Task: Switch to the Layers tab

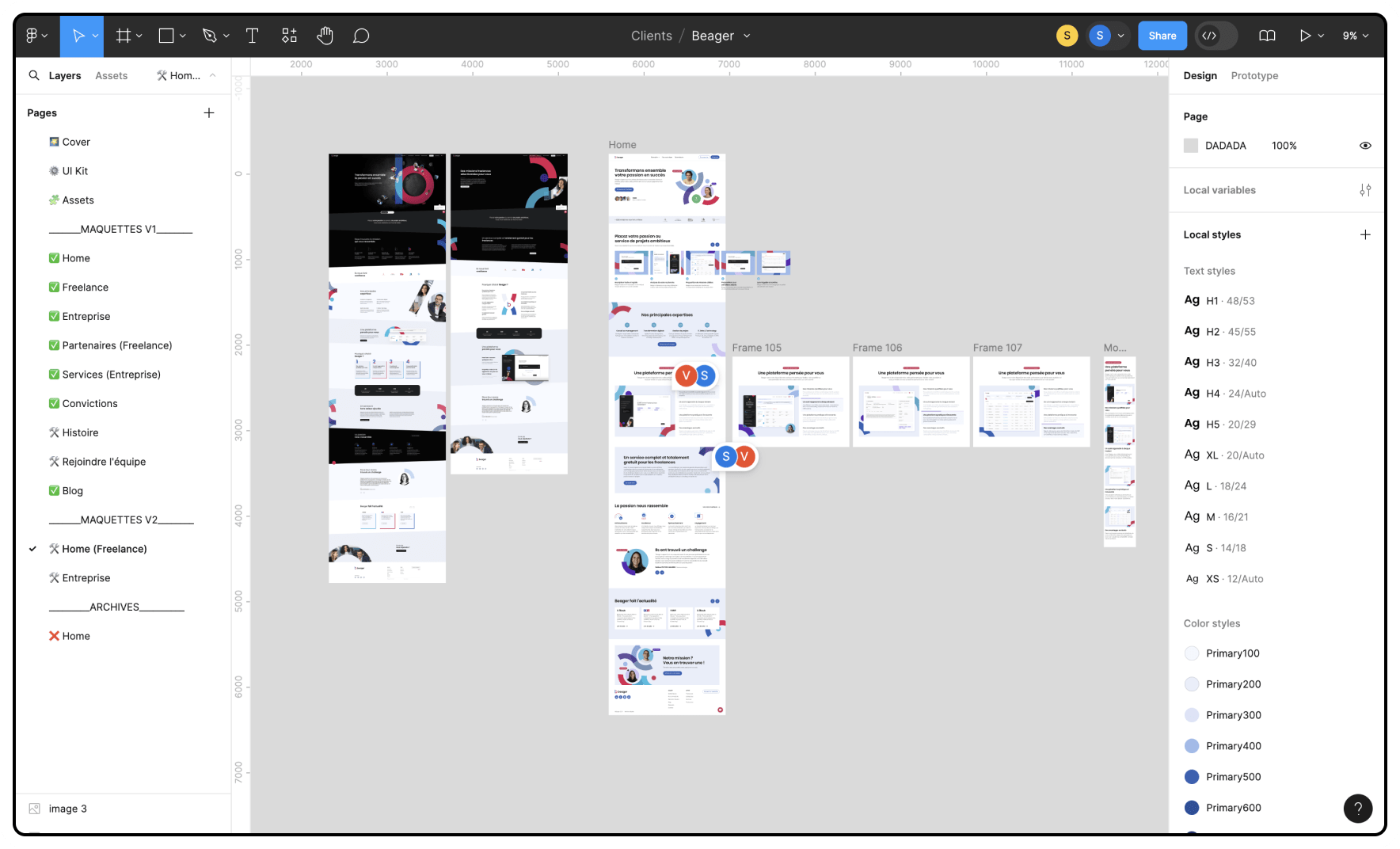Action: pyautogui.click(x=65, y=75)
